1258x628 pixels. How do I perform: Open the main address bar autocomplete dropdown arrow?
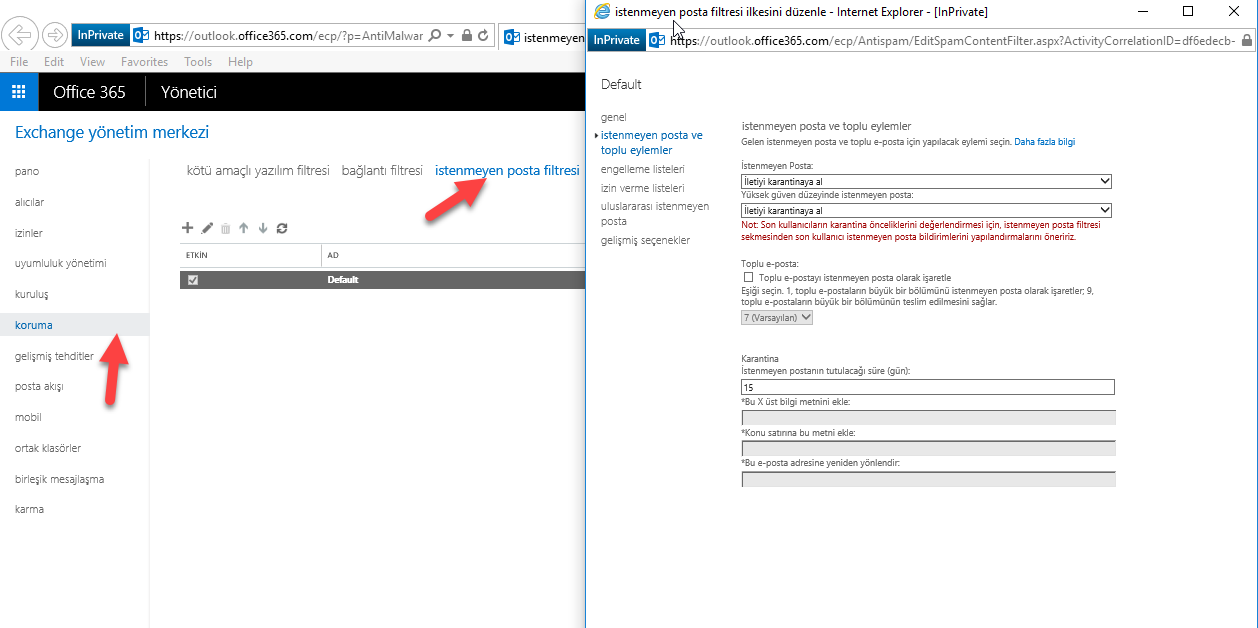coord(451,35)
